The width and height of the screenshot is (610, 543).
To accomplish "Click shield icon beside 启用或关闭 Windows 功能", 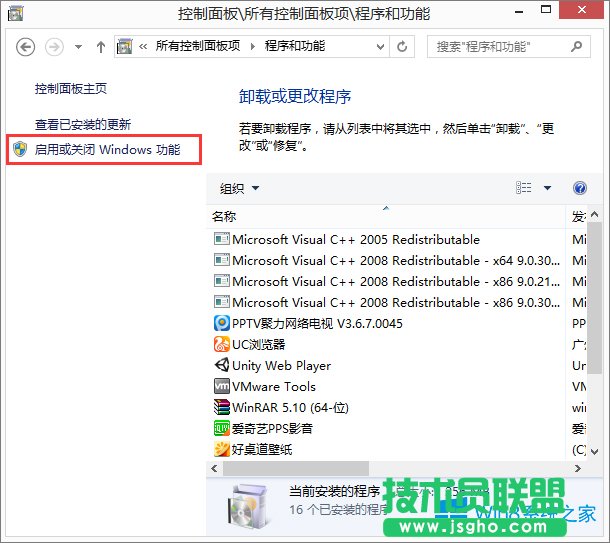I will point(20,149).
